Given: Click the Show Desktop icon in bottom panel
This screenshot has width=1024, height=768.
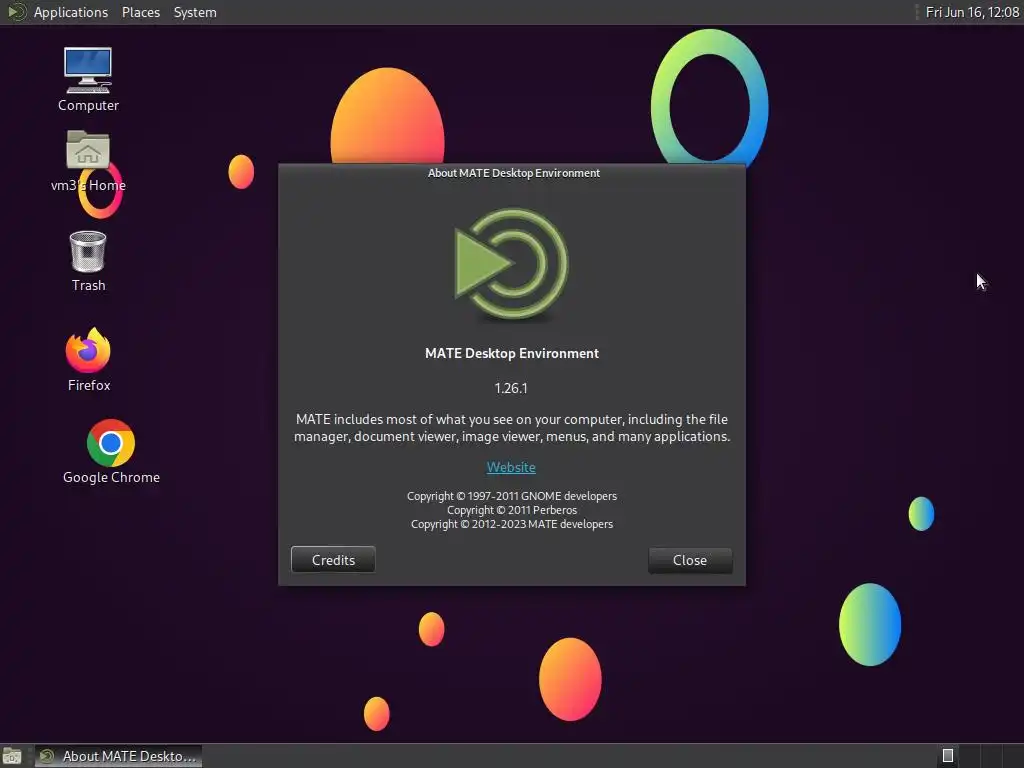Looking at the screenshot, I should (x=12, y=756).
